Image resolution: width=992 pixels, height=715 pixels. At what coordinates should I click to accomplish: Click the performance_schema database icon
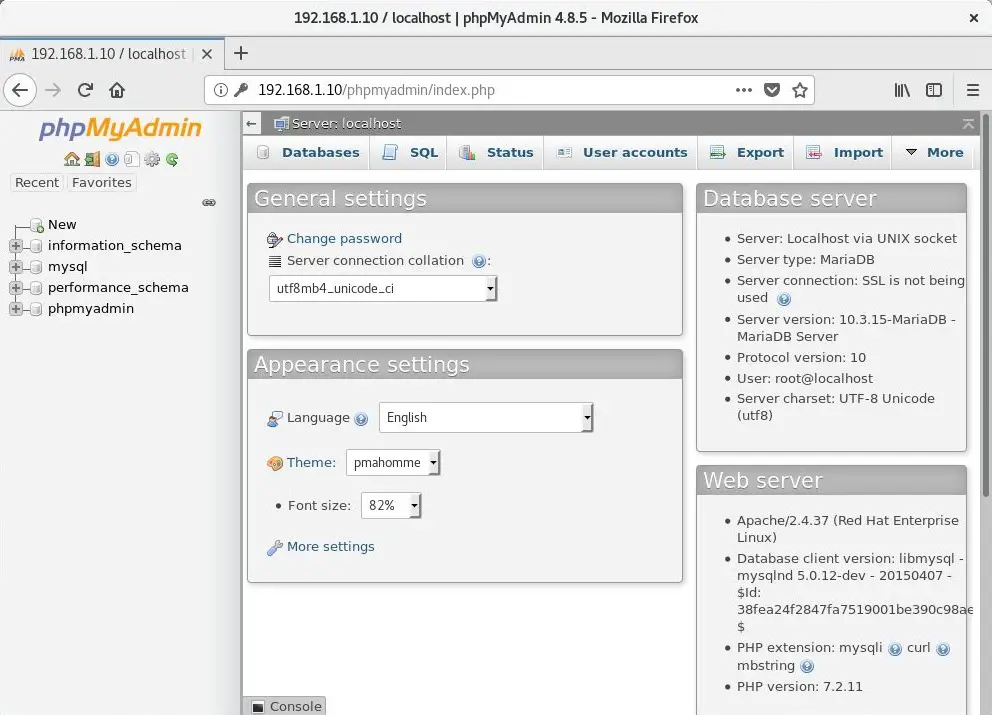click(36, 288)
